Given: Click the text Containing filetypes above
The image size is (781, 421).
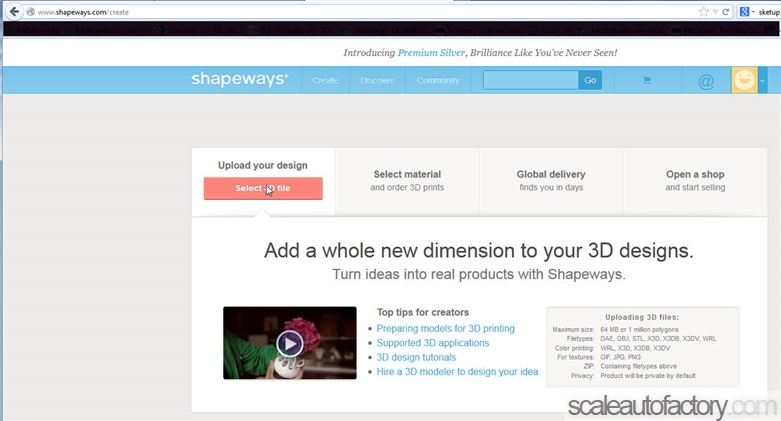Looking at the screenshot, I should click(639, 366).
